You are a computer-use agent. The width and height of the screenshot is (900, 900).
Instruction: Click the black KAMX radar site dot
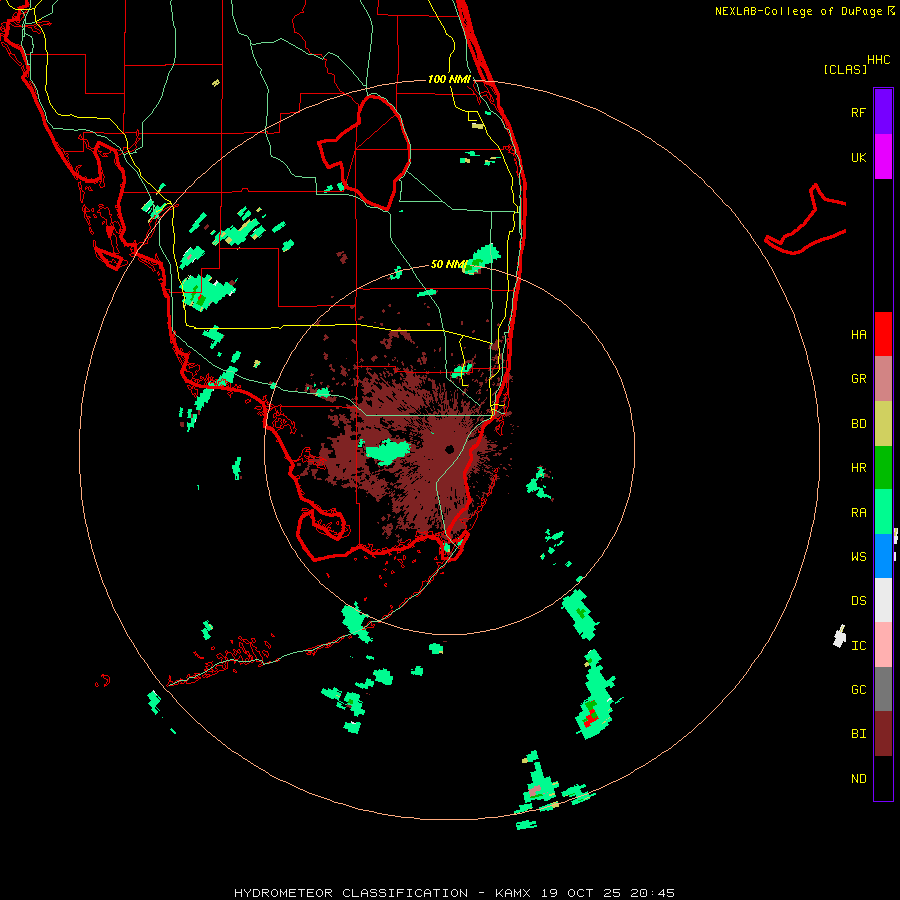click(x=449, y=449)
